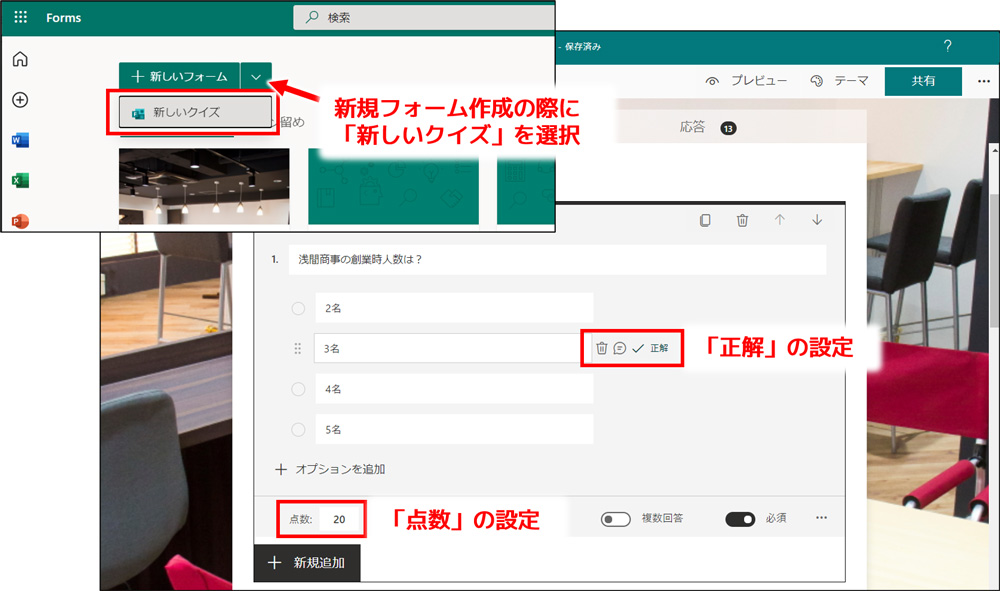This screenshot has height=591, width=1000.
Task: Open Excel from the left sidebar
Action: coord(20,180)
